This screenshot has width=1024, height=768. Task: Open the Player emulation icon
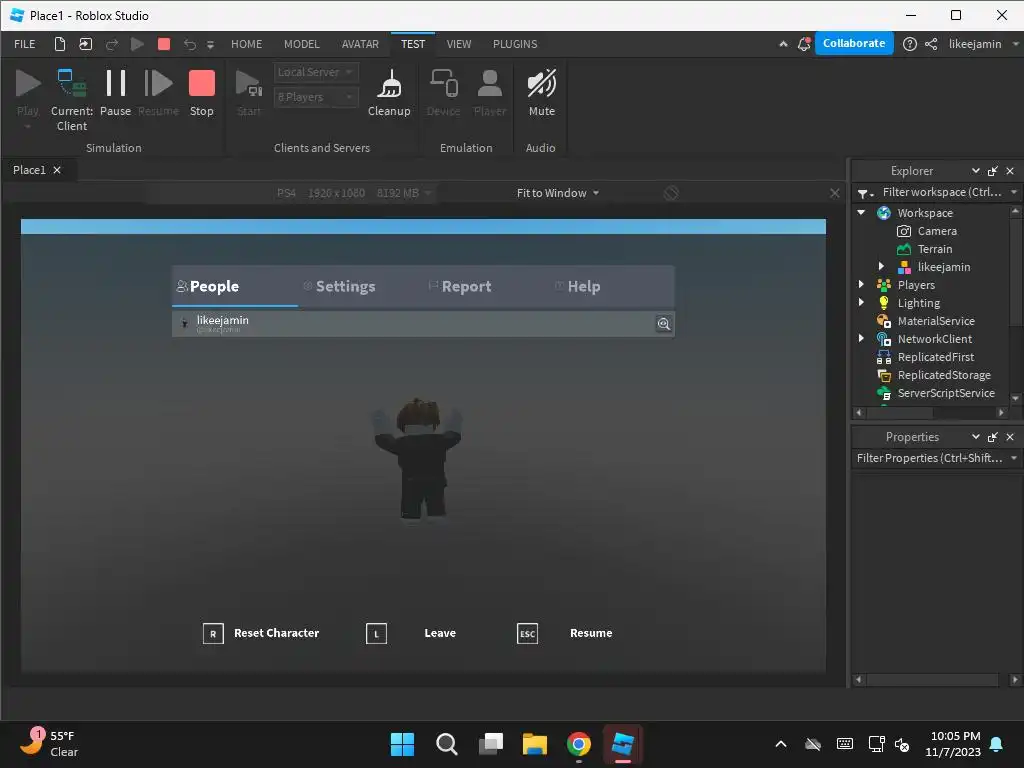[490, 84]
